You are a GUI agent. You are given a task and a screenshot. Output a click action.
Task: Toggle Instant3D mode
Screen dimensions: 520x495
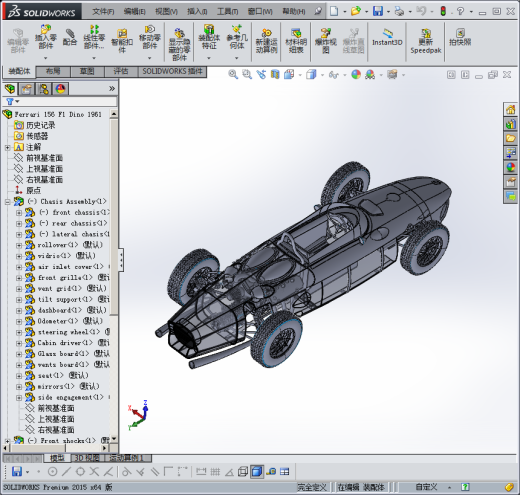point(387,37)
